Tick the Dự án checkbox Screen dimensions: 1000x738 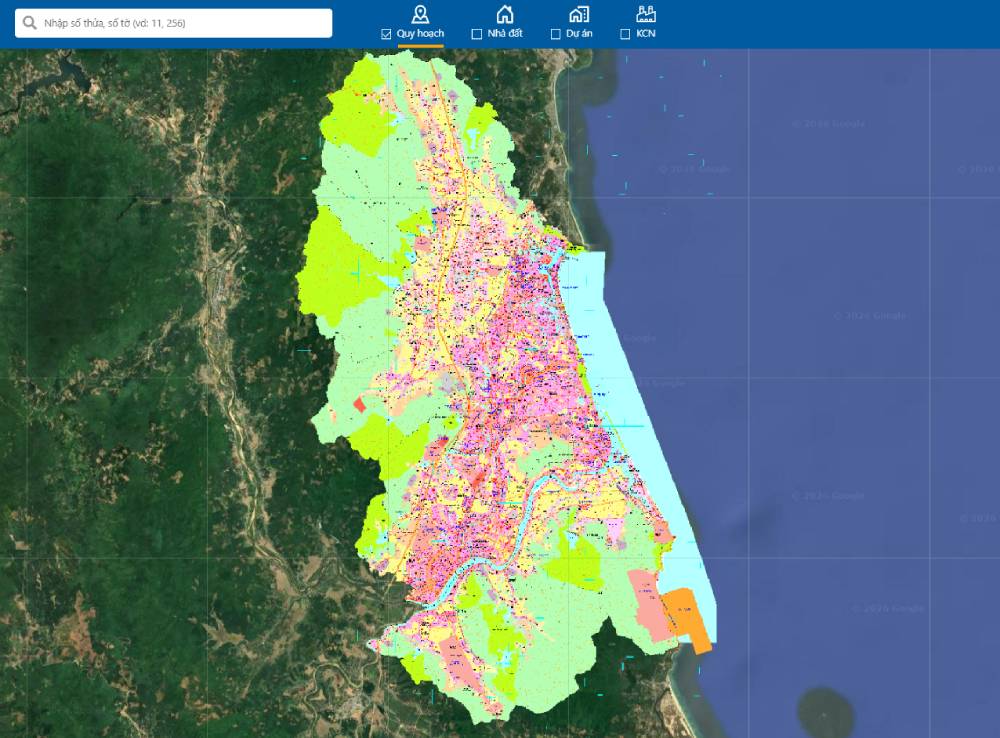click(x=556, y=34)
